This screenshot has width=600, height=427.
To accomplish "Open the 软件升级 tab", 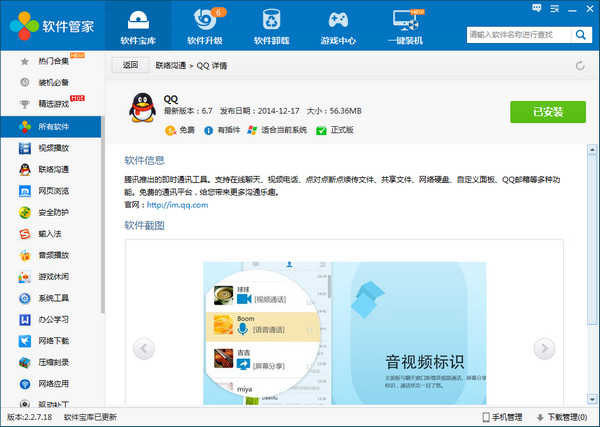I will [x=205, y=27].
